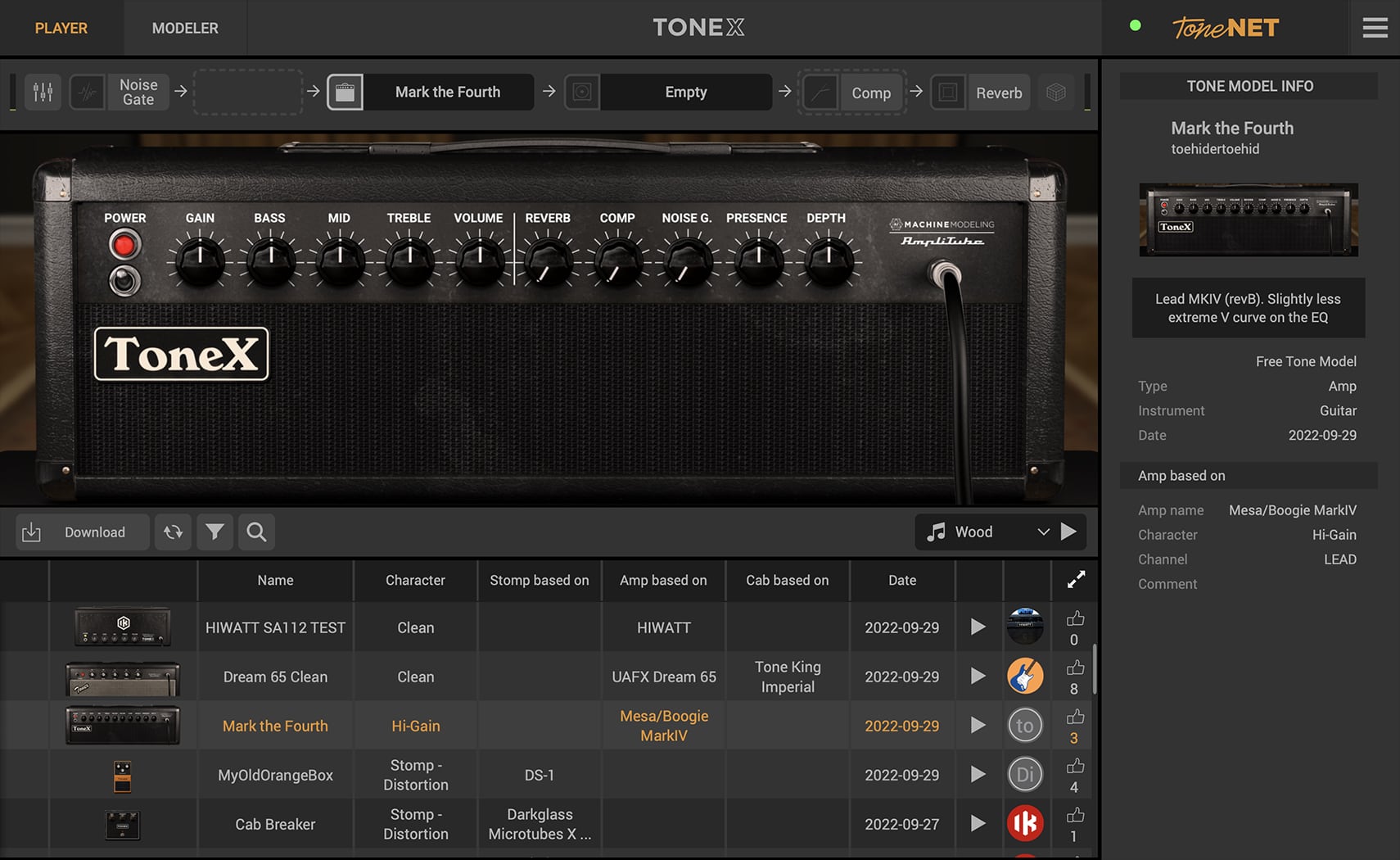Preview play the Dream 65 Clean tone
Image resolution: width=1400 pixels, height=860 pixels.
[978, 677]
